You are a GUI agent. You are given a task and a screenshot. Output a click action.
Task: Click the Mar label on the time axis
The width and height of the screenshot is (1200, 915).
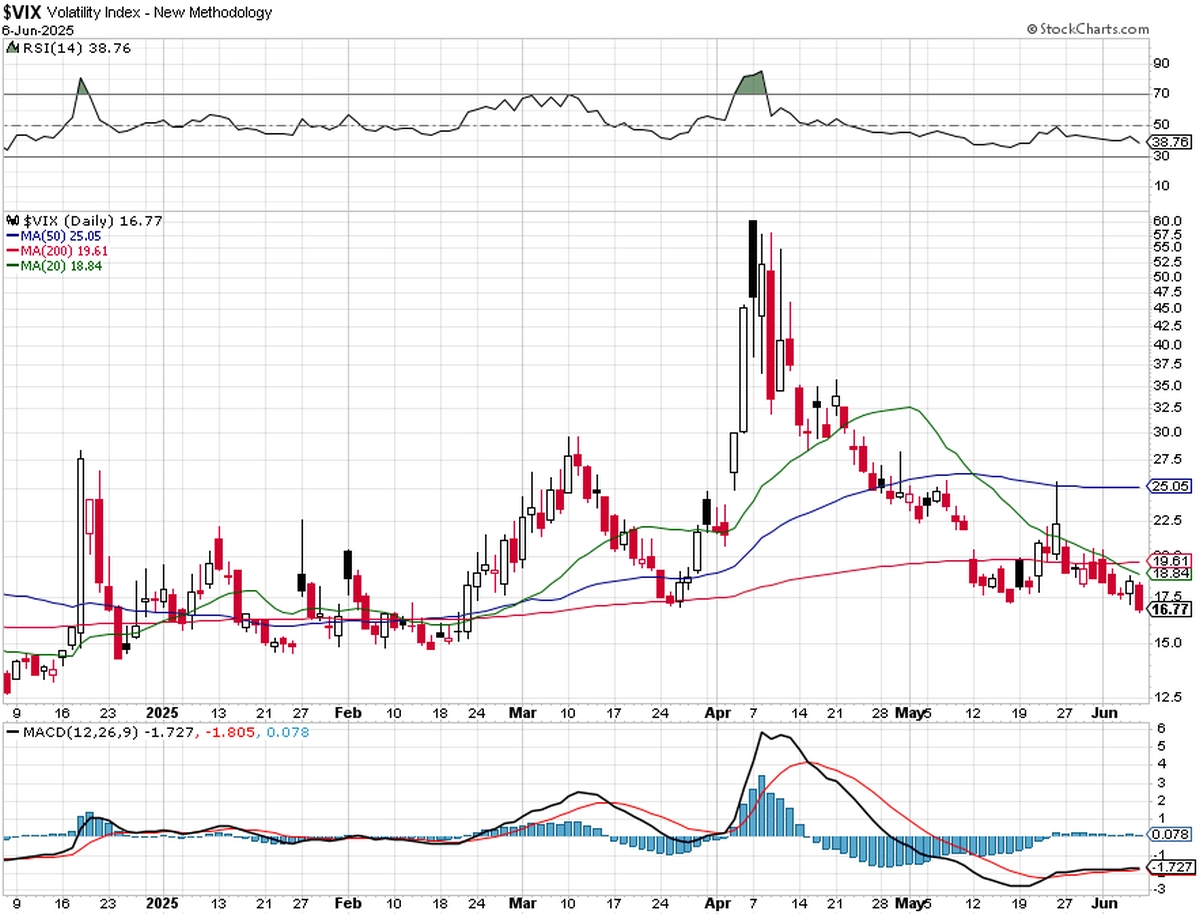tap(522, 713)
